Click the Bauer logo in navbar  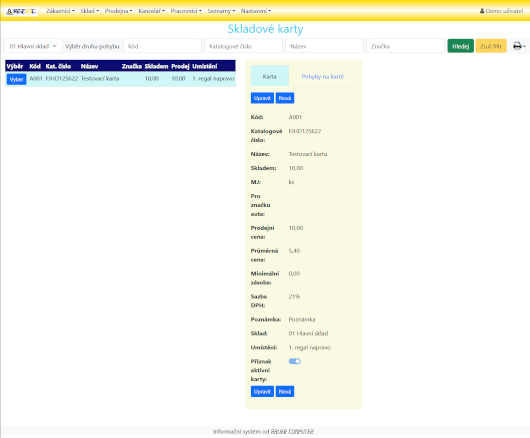tap(21, 11)
